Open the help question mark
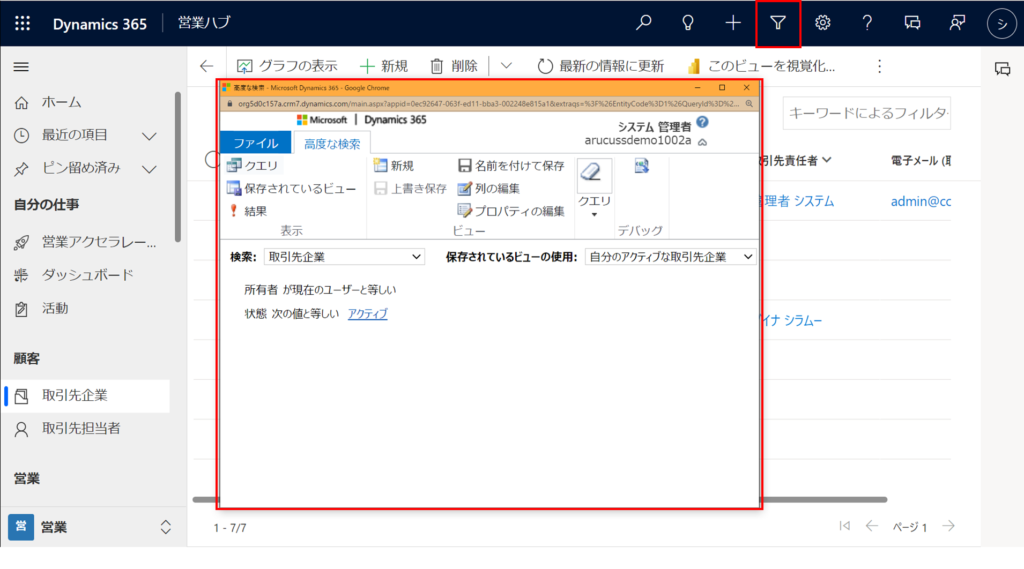Screen dimensions: 1024x569 click(867, 23)
